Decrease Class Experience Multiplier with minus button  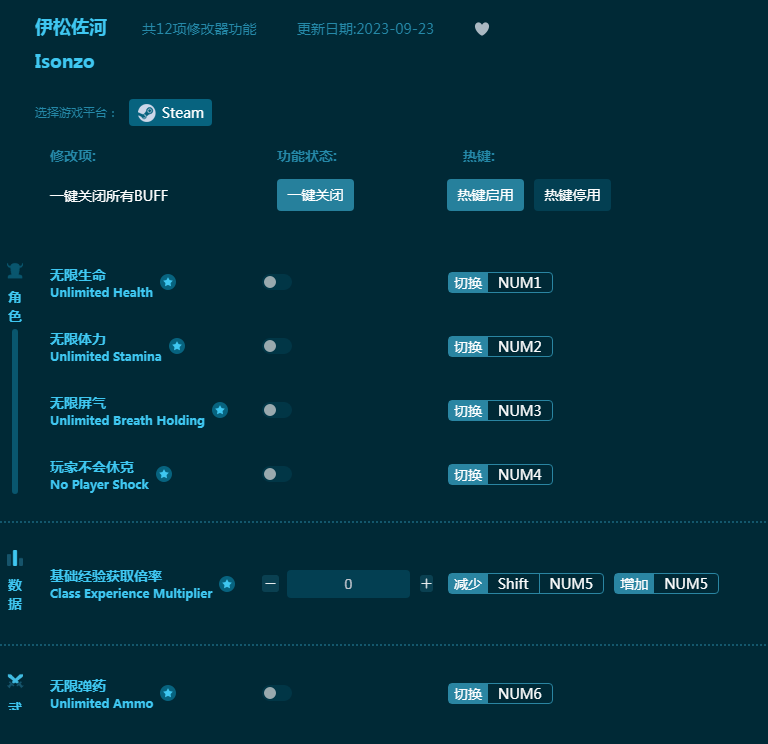coord(270,584)
